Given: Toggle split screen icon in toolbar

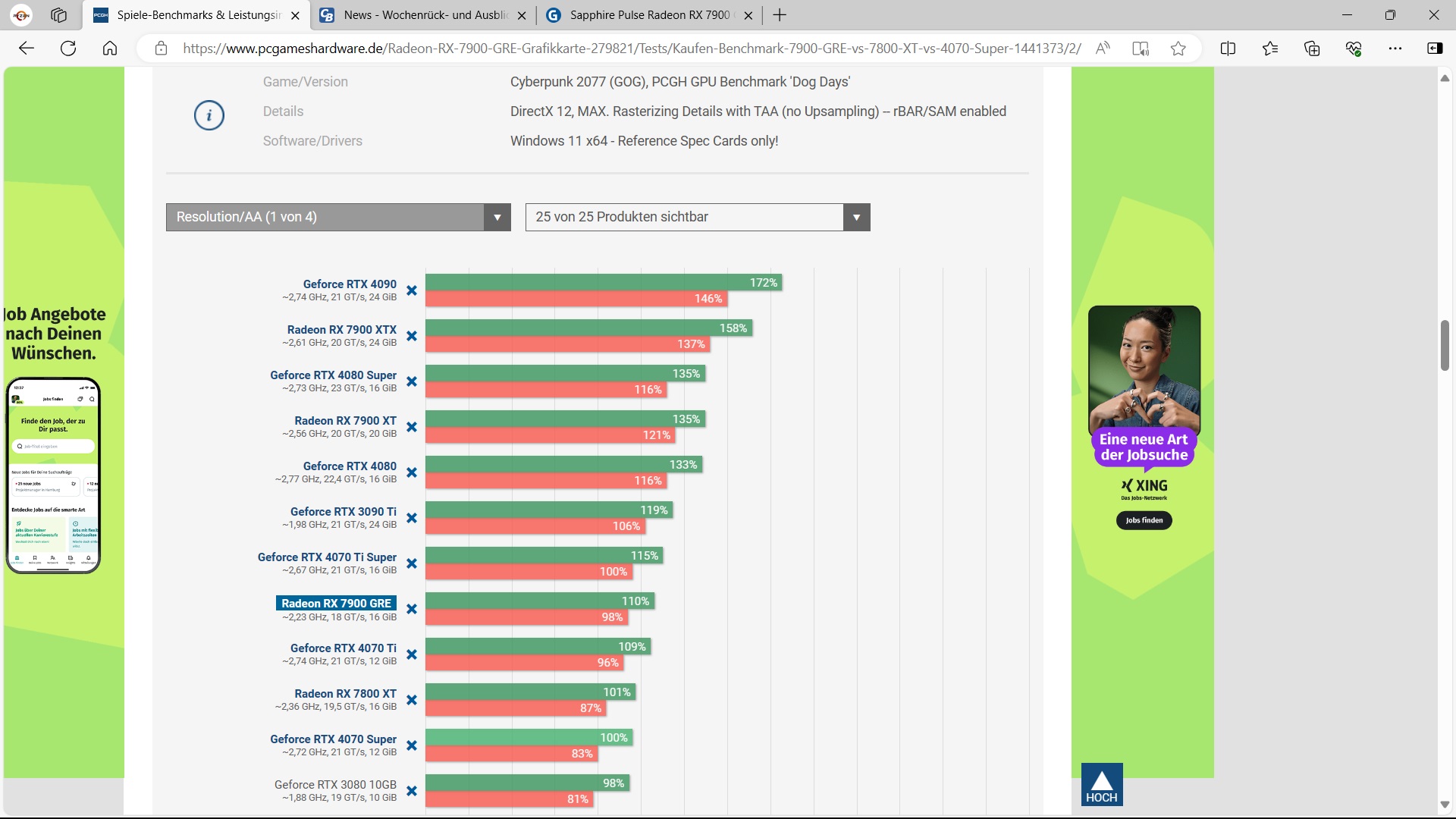Looking at the screenshot, I should click(1228, 49).
